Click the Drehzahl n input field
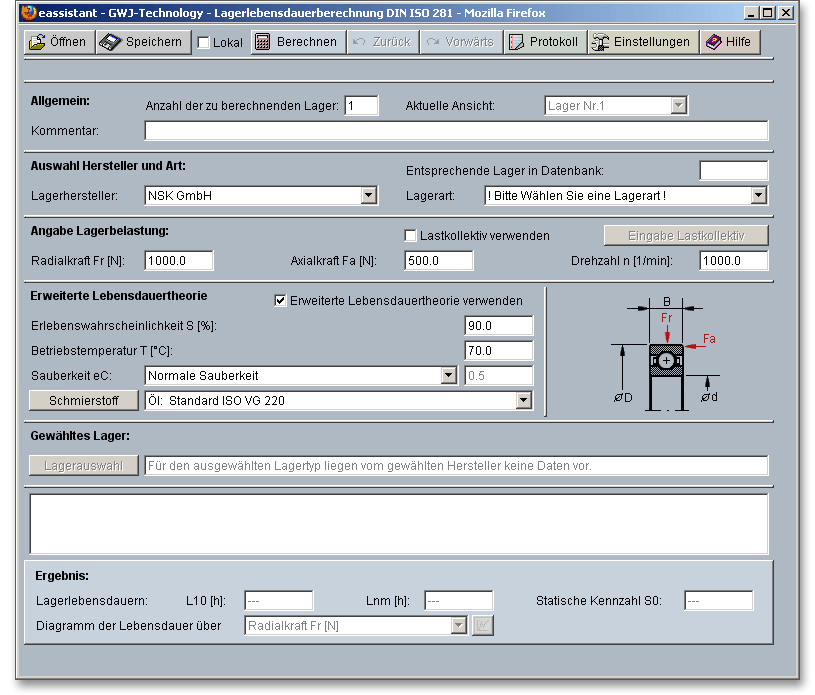Image resolution: width=815 pixels, height=695 pixels. pos(733,261)
